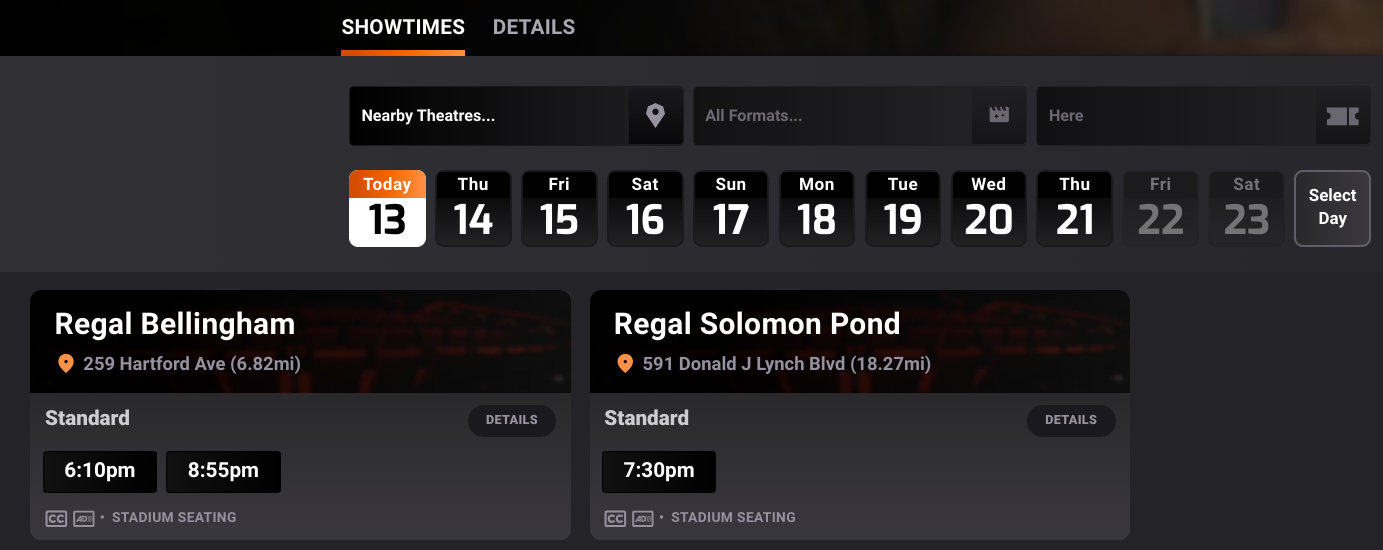Open the Here field dropdown
This screenshot has width=1383, height=550.
coord(1203,116)
